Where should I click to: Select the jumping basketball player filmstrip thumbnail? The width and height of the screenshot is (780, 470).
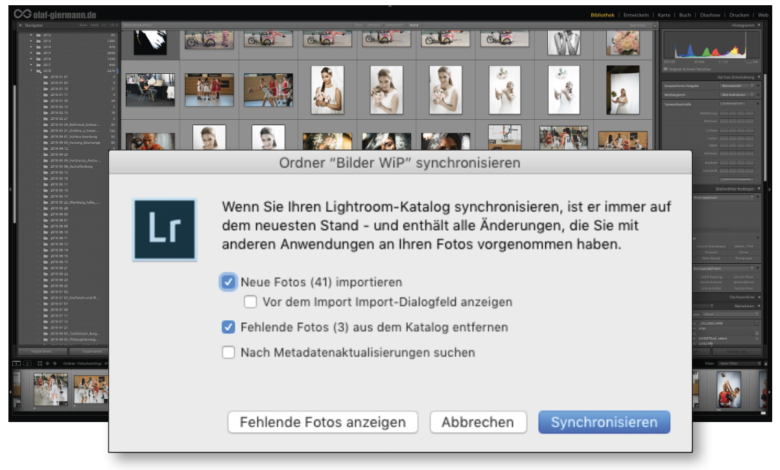pyautogui.click(x=729, y=390)
